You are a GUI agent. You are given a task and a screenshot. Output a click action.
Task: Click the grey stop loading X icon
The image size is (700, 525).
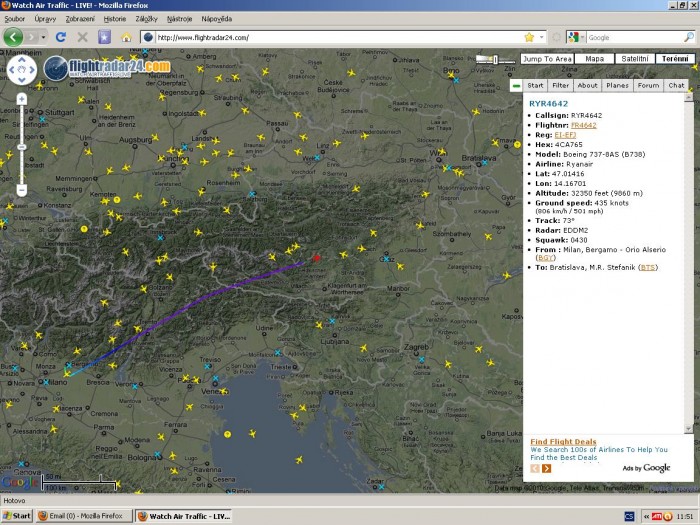click(x=83, y=37)
